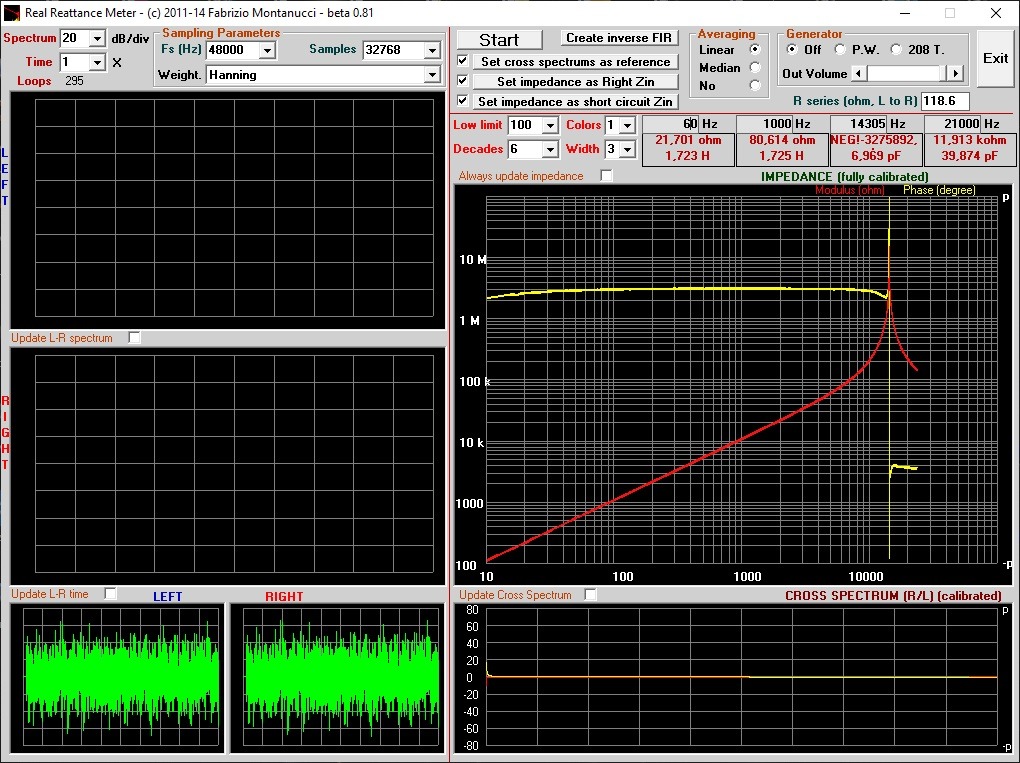
Task: Click Create inverse FIR button
Action: pyautogui.click(x=619, y=38)
